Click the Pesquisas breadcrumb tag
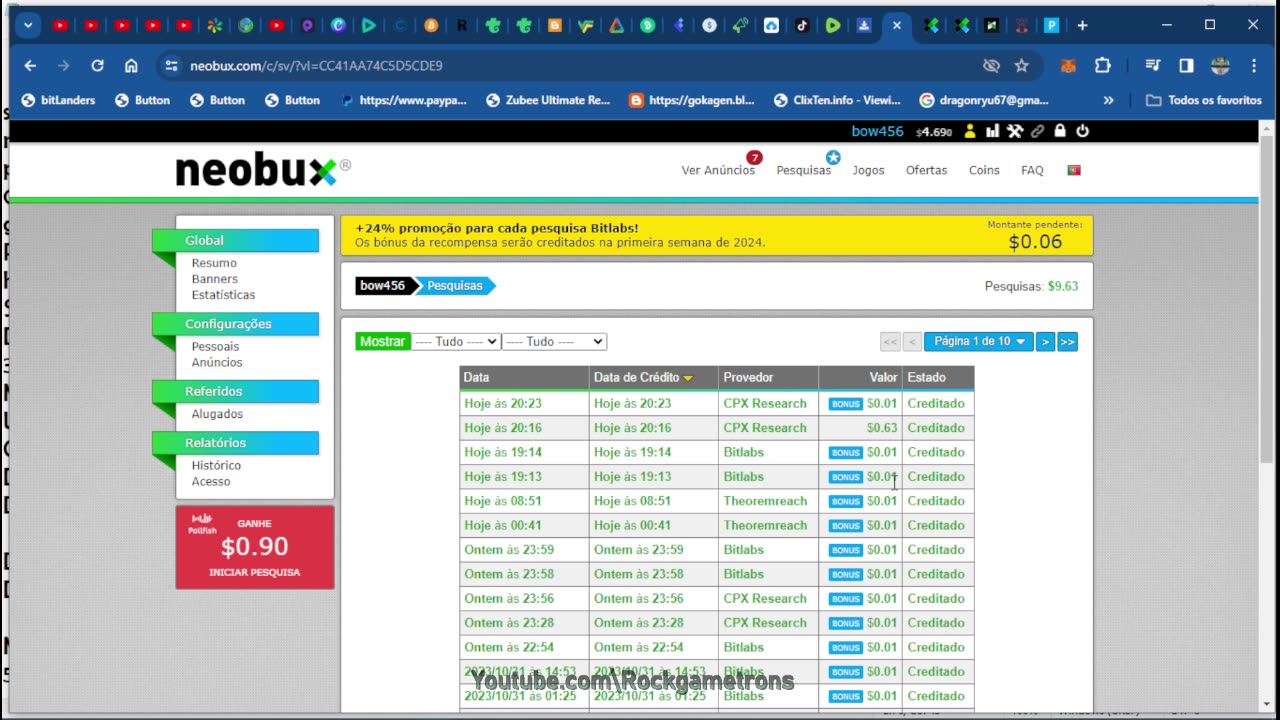Viewport: 1280px width, 720px height. click(x=455, y=286)
